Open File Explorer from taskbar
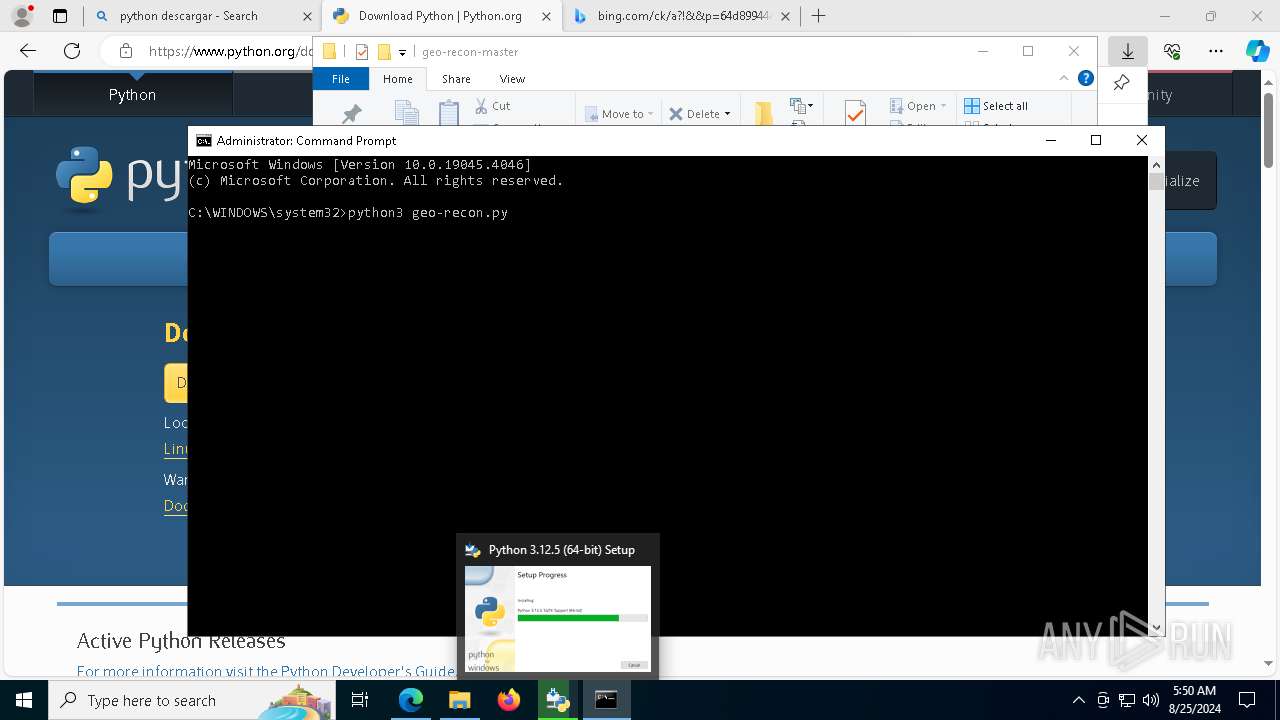This screenshot has width=1280, height=720. tap(460, 700)
